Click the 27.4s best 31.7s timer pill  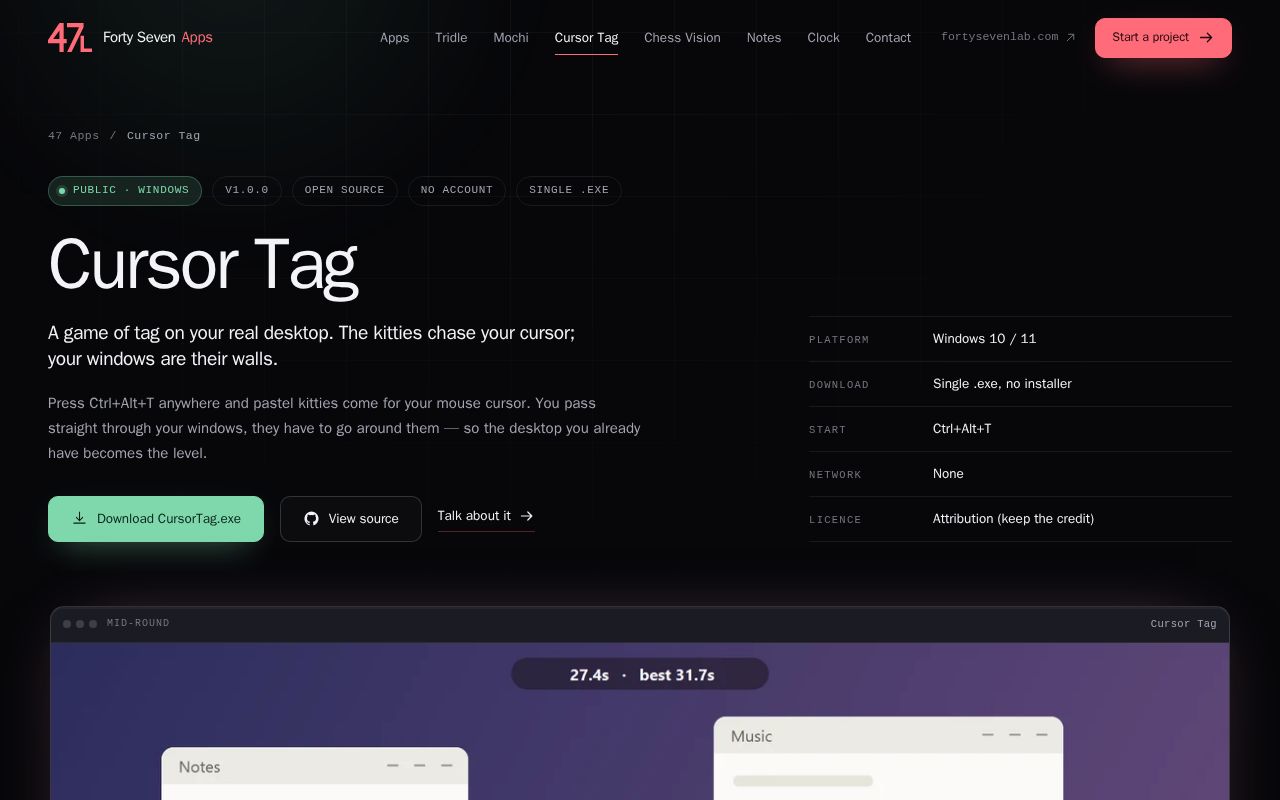640,674
